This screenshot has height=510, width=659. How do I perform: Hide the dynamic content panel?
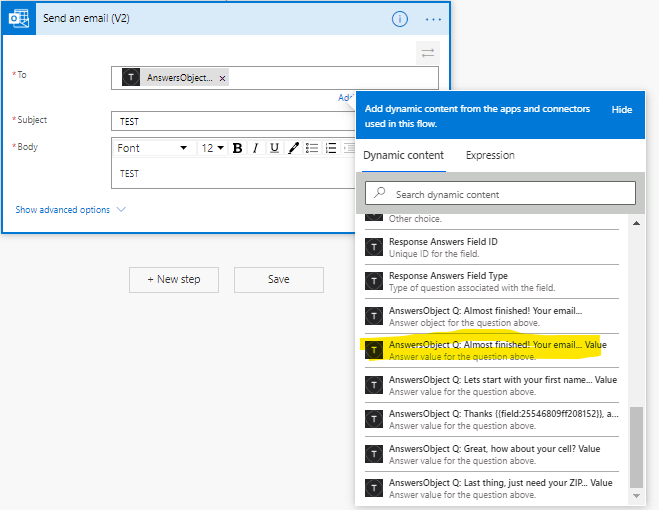622,110
